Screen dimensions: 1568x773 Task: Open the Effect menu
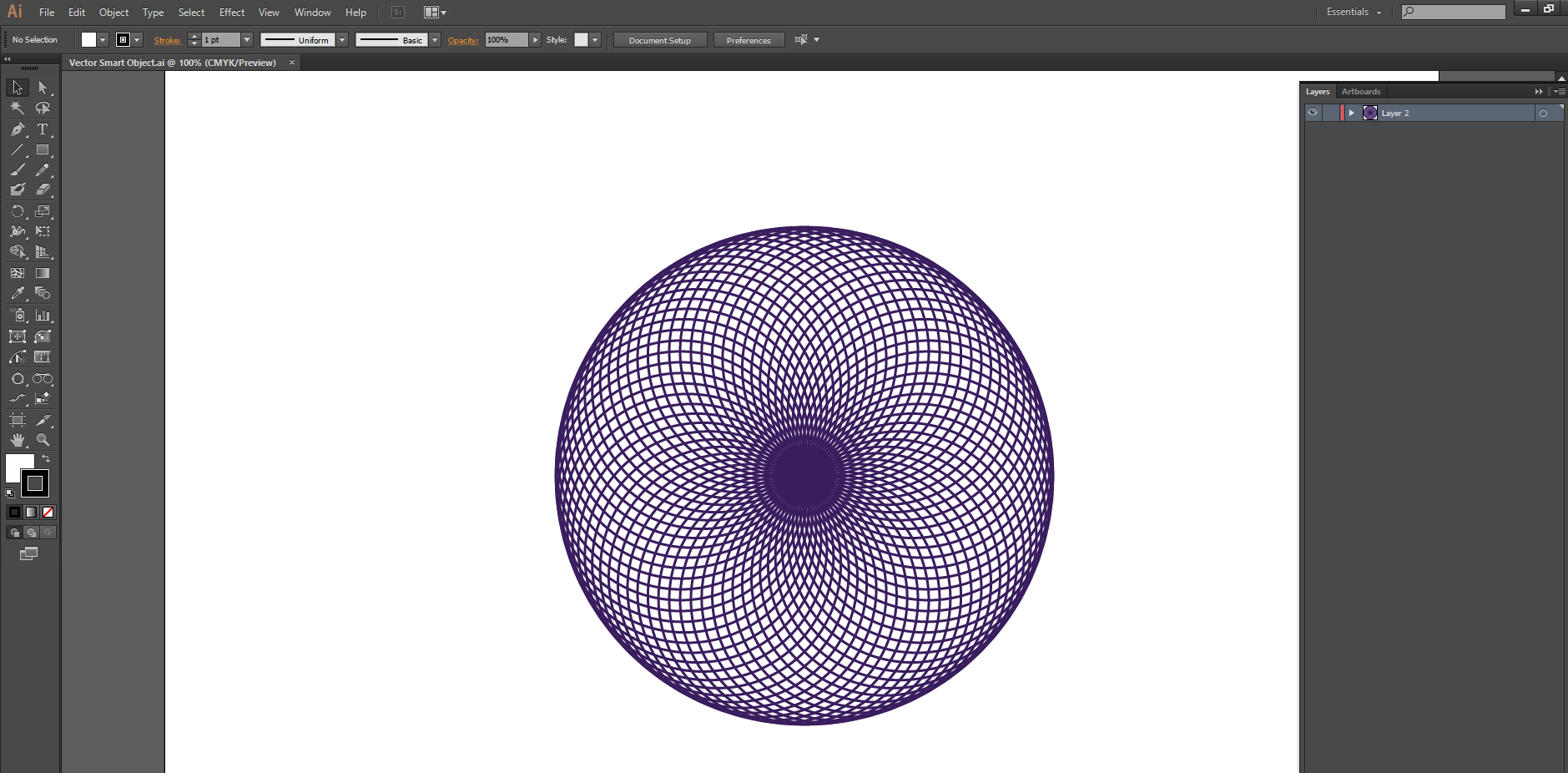point(232,13)
